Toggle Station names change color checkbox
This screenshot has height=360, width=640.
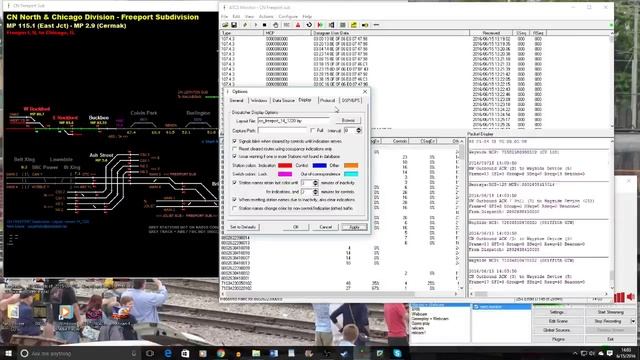[x=234, y=208]
